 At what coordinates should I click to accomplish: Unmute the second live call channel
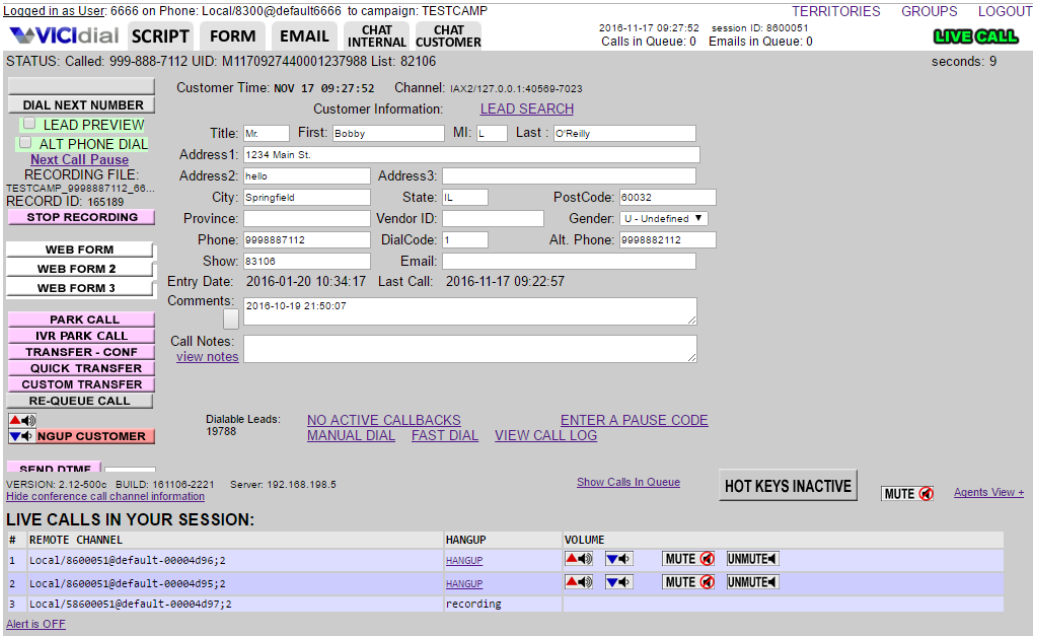tap(753, 582)
